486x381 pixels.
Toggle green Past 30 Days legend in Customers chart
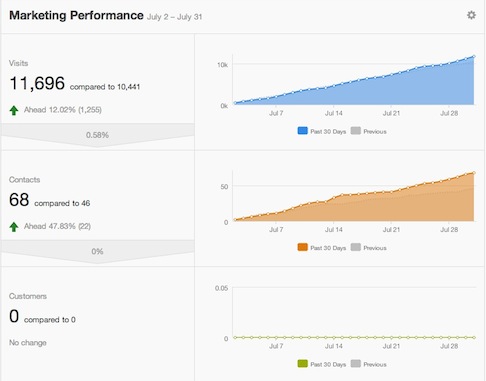coord(322,364)
